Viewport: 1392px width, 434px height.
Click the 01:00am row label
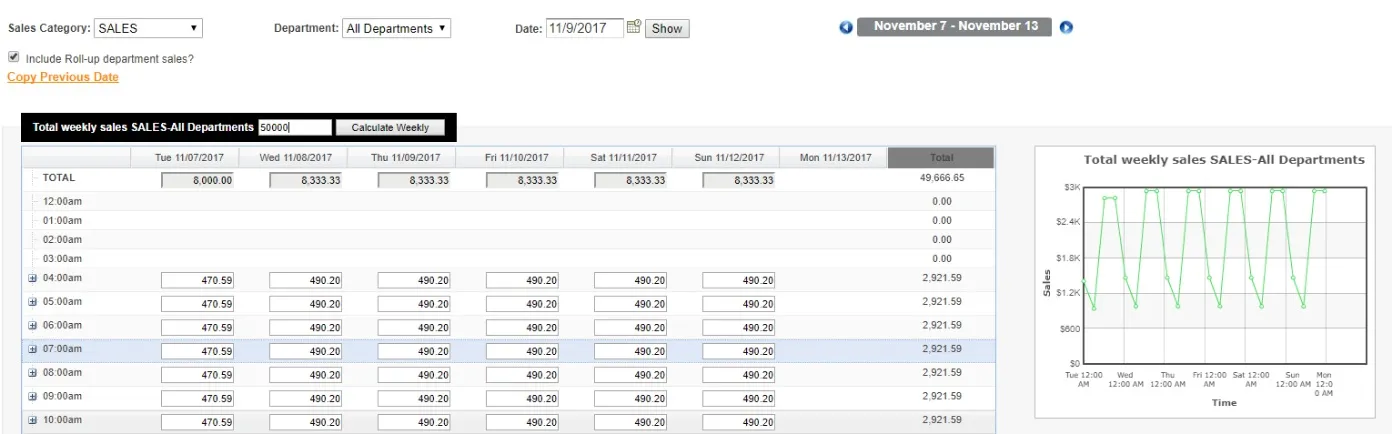(62, 220)
